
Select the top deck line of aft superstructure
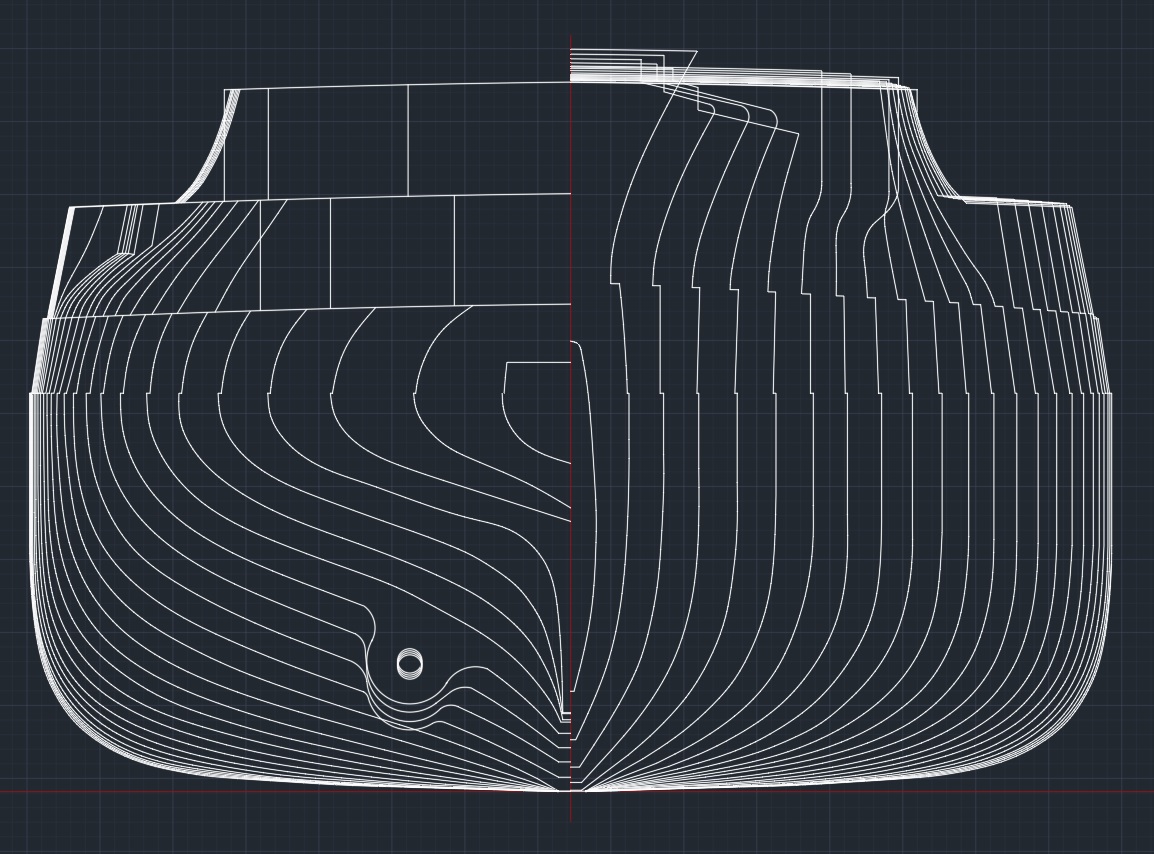(400, 86)
